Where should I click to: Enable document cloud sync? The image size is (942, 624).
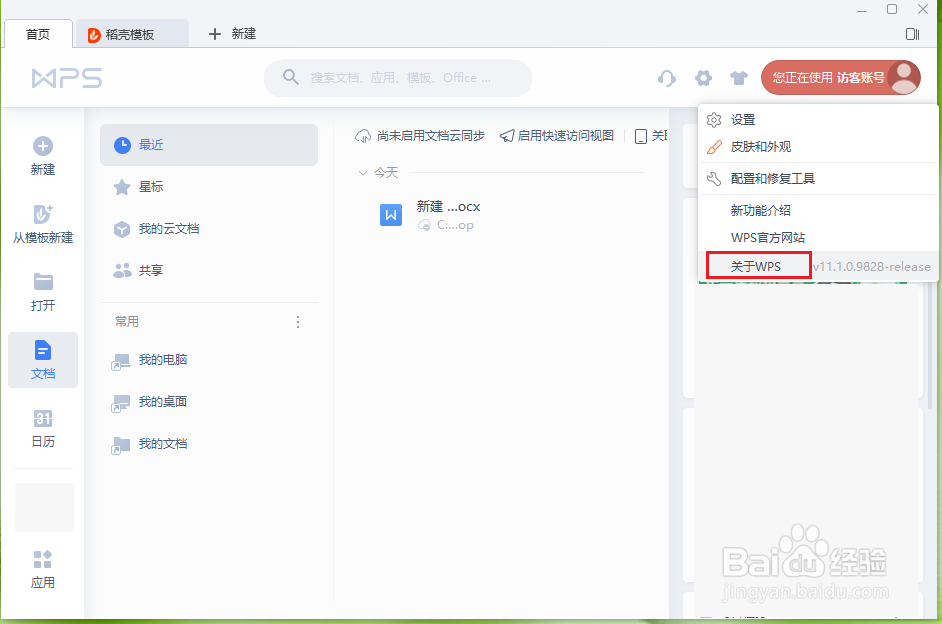[x=420, y=138]
